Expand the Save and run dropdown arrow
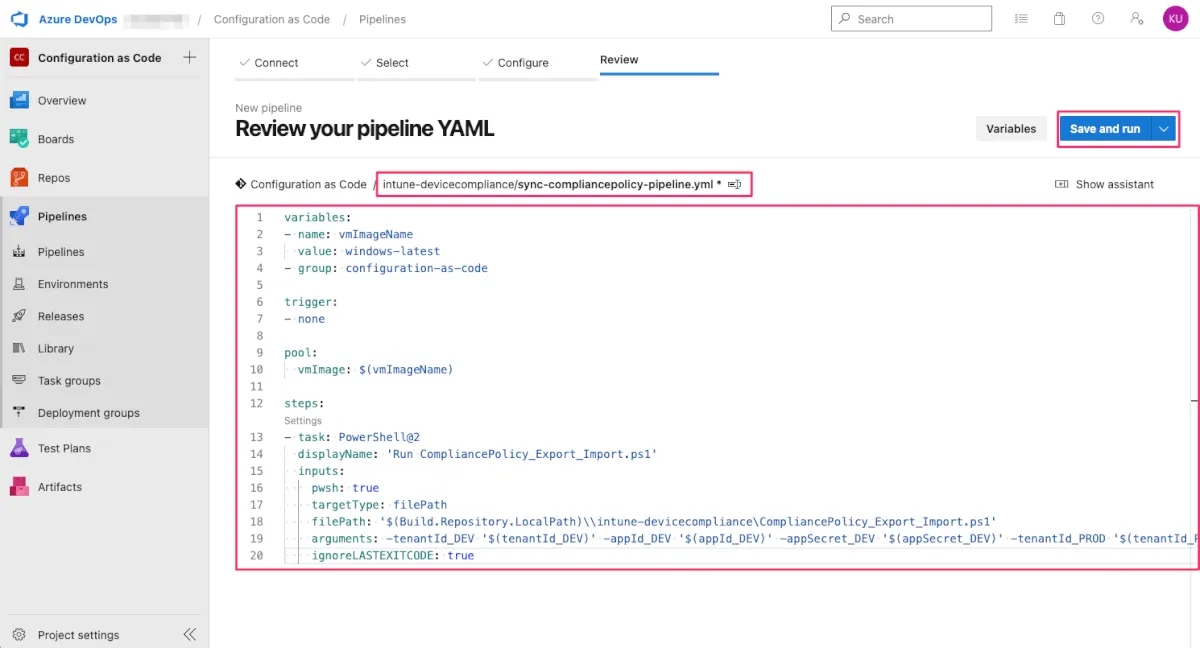1200x648 pixels. 1163,129
